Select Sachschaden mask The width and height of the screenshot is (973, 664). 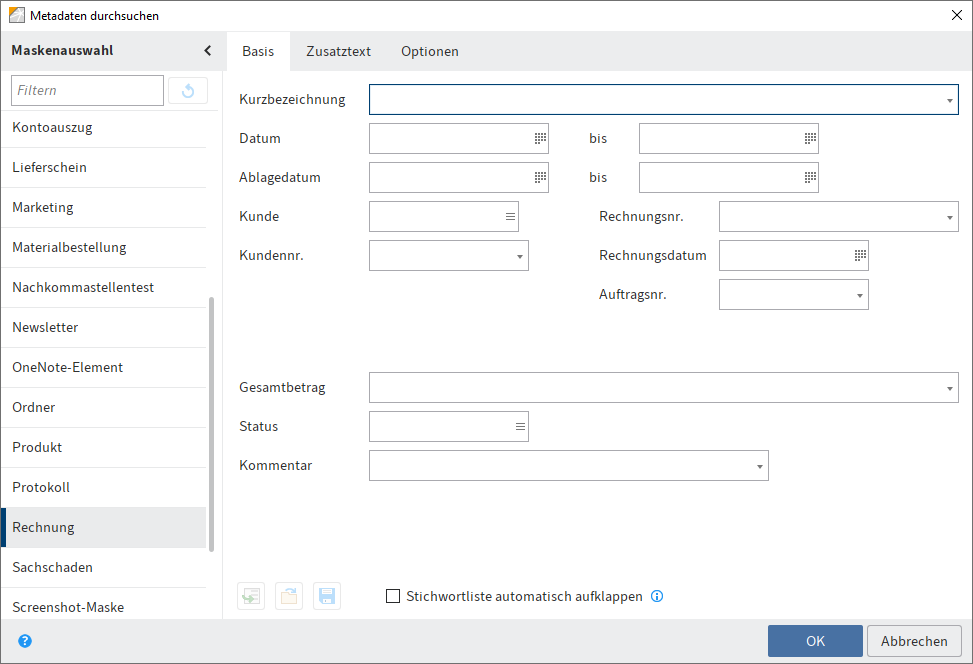(104, 568)
